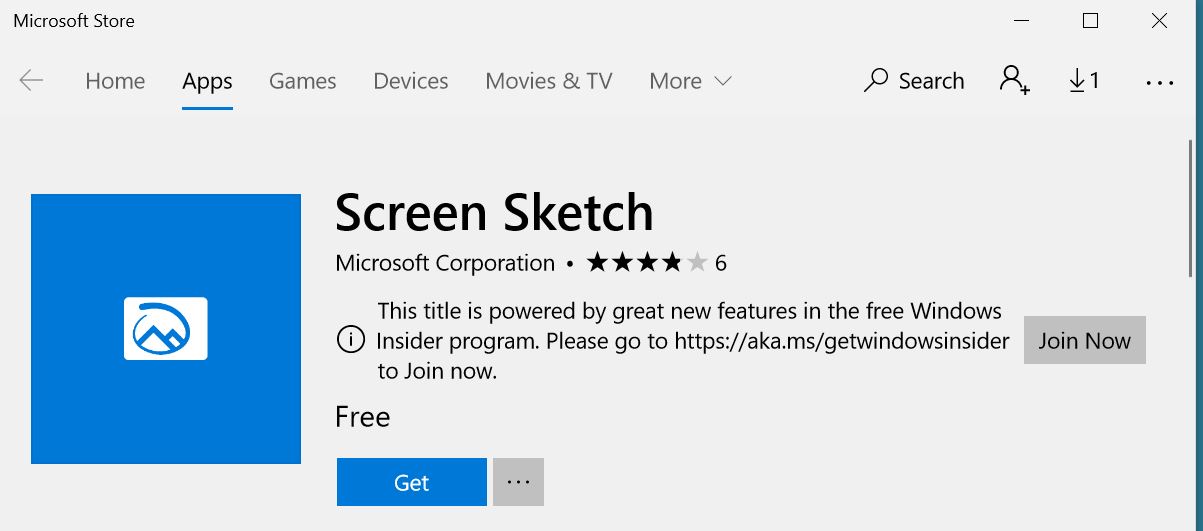1203x531 pixels.
Task: Click the Screen Sketch title text
Action: 494,212
